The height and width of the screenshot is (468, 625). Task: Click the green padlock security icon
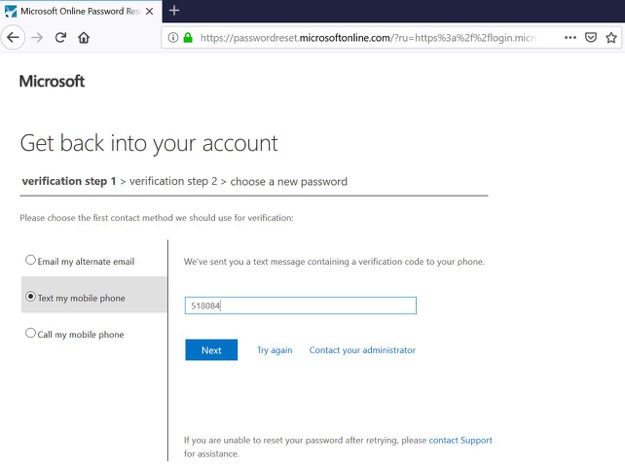188,38
